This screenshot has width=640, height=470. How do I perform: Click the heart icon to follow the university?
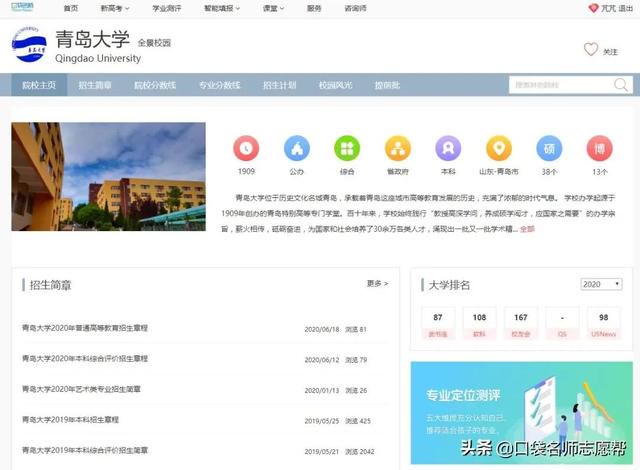tap(591, 50)
